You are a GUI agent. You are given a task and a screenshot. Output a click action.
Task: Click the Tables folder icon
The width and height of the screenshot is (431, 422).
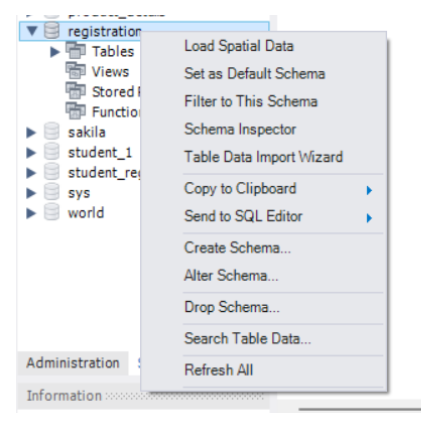pyautogui.click(x=76, y=51)
